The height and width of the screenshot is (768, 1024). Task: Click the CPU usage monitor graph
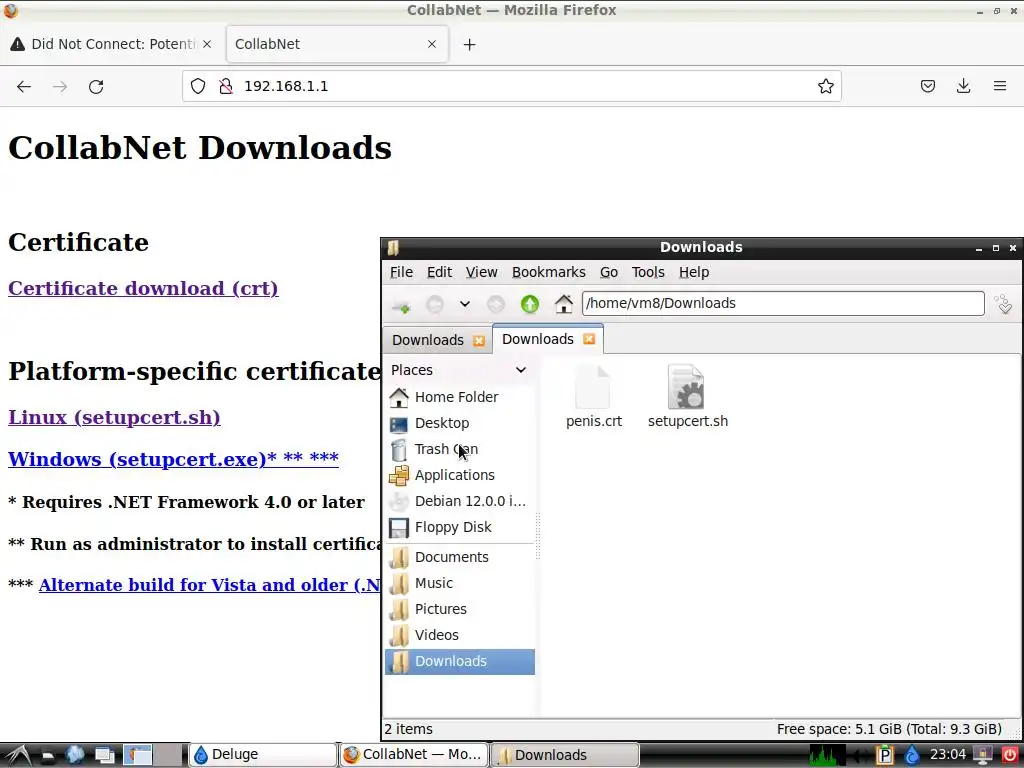click(x=827, y=755)
